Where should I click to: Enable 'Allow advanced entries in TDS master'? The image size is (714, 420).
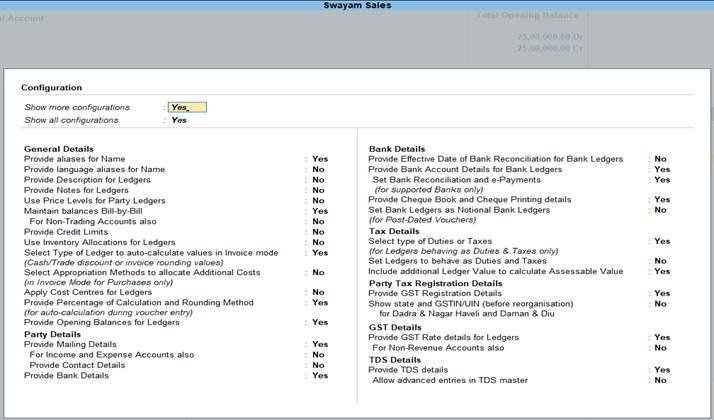[660, 381]
